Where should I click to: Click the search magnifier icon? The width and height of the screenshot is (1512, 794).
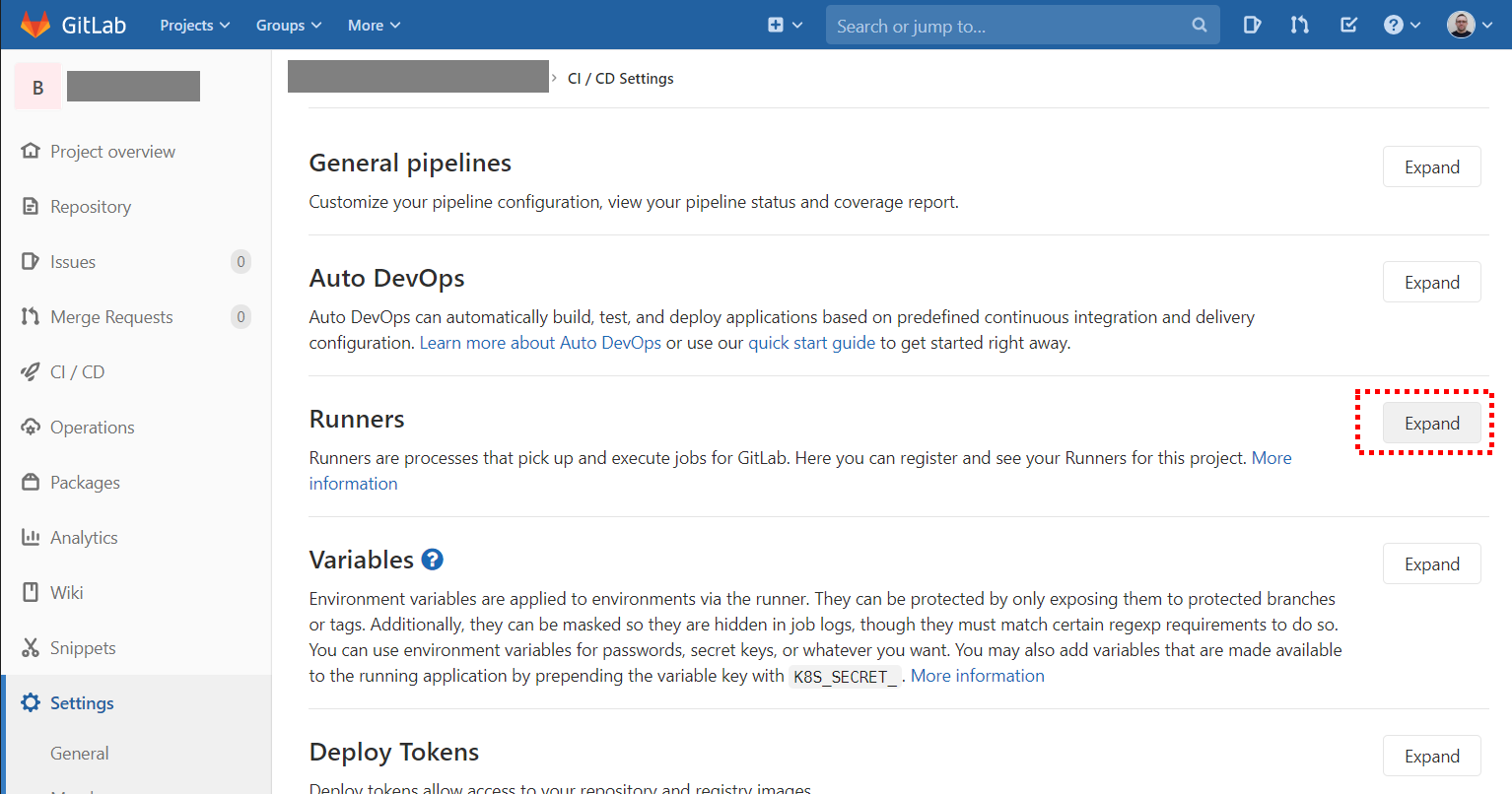1199,25
